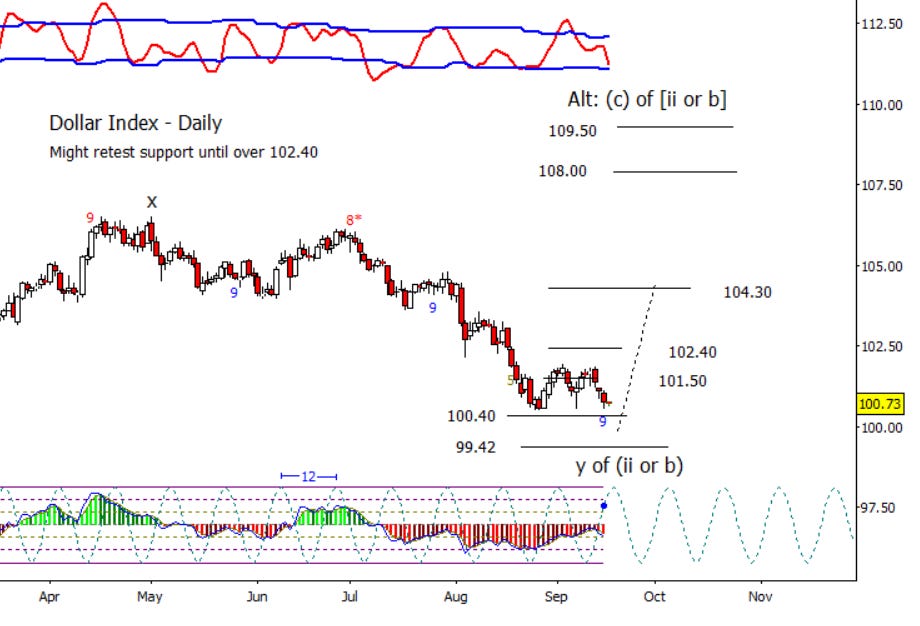Click the 107.50 price axis label
This screenshot has height=626, width=920.
point(881,185)
